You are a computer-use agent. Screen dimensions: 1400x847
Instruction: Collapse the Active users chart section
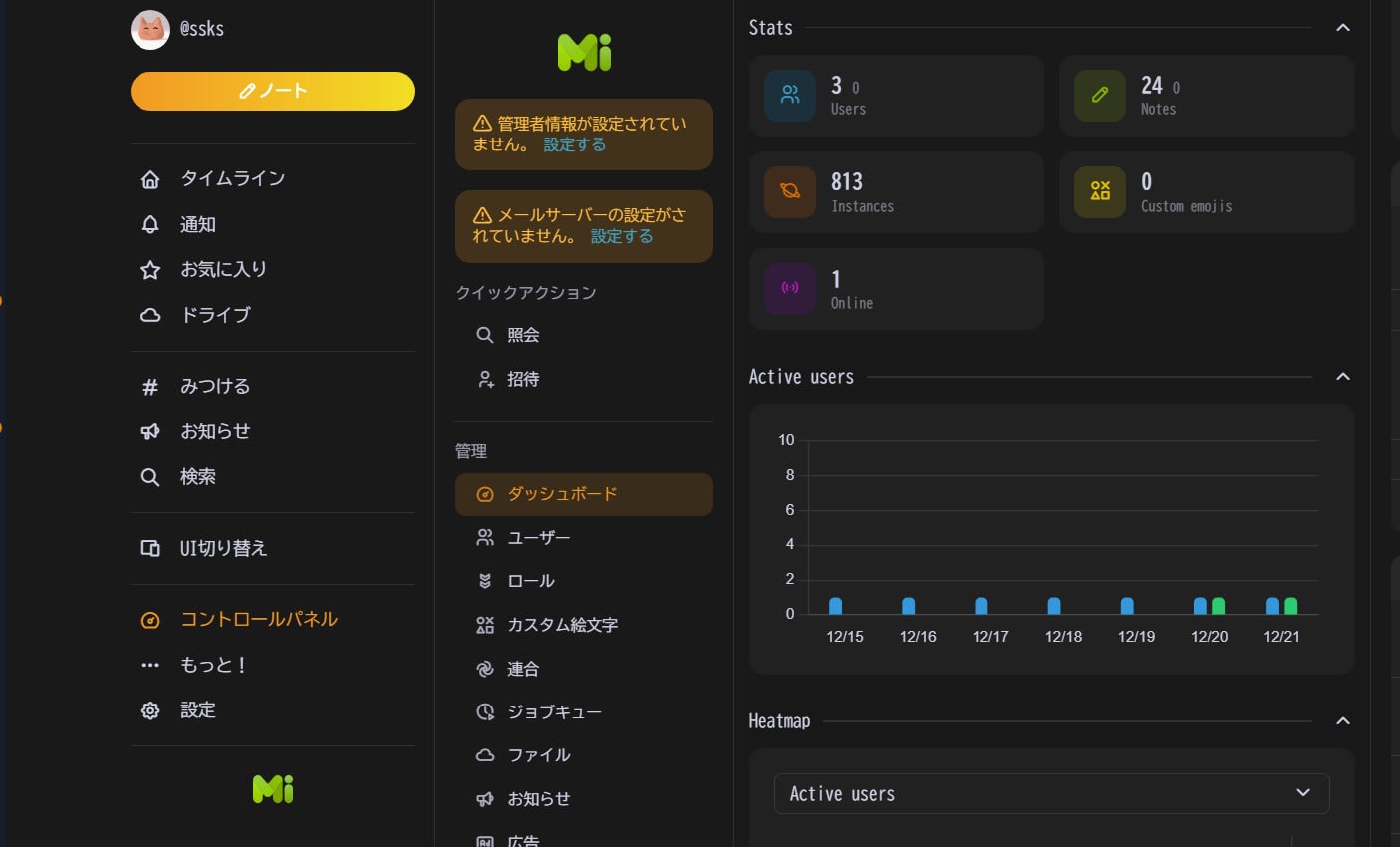[x=1343, y=377]
